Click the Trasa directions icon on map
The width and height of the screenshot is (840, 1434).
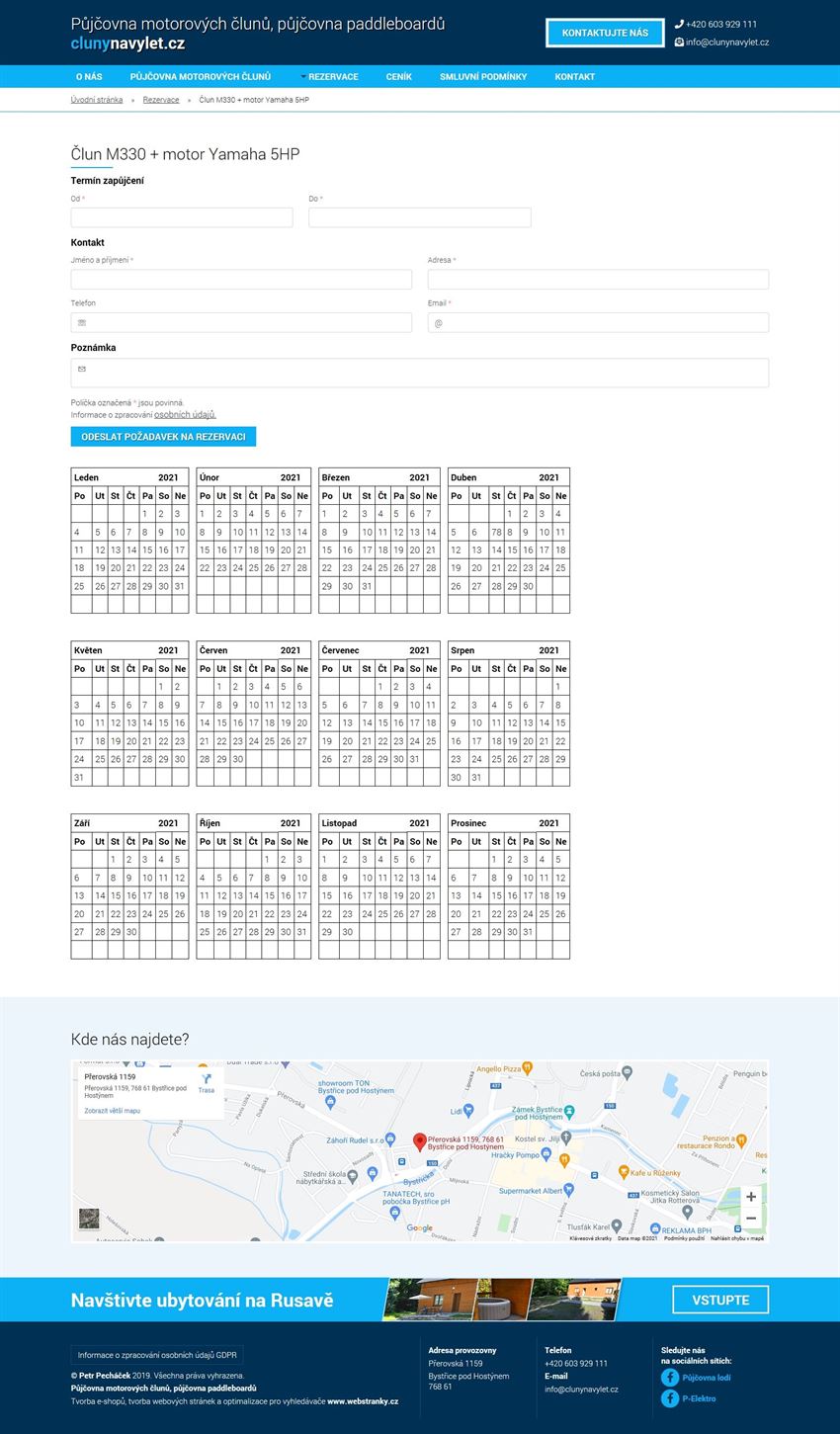206,1079
